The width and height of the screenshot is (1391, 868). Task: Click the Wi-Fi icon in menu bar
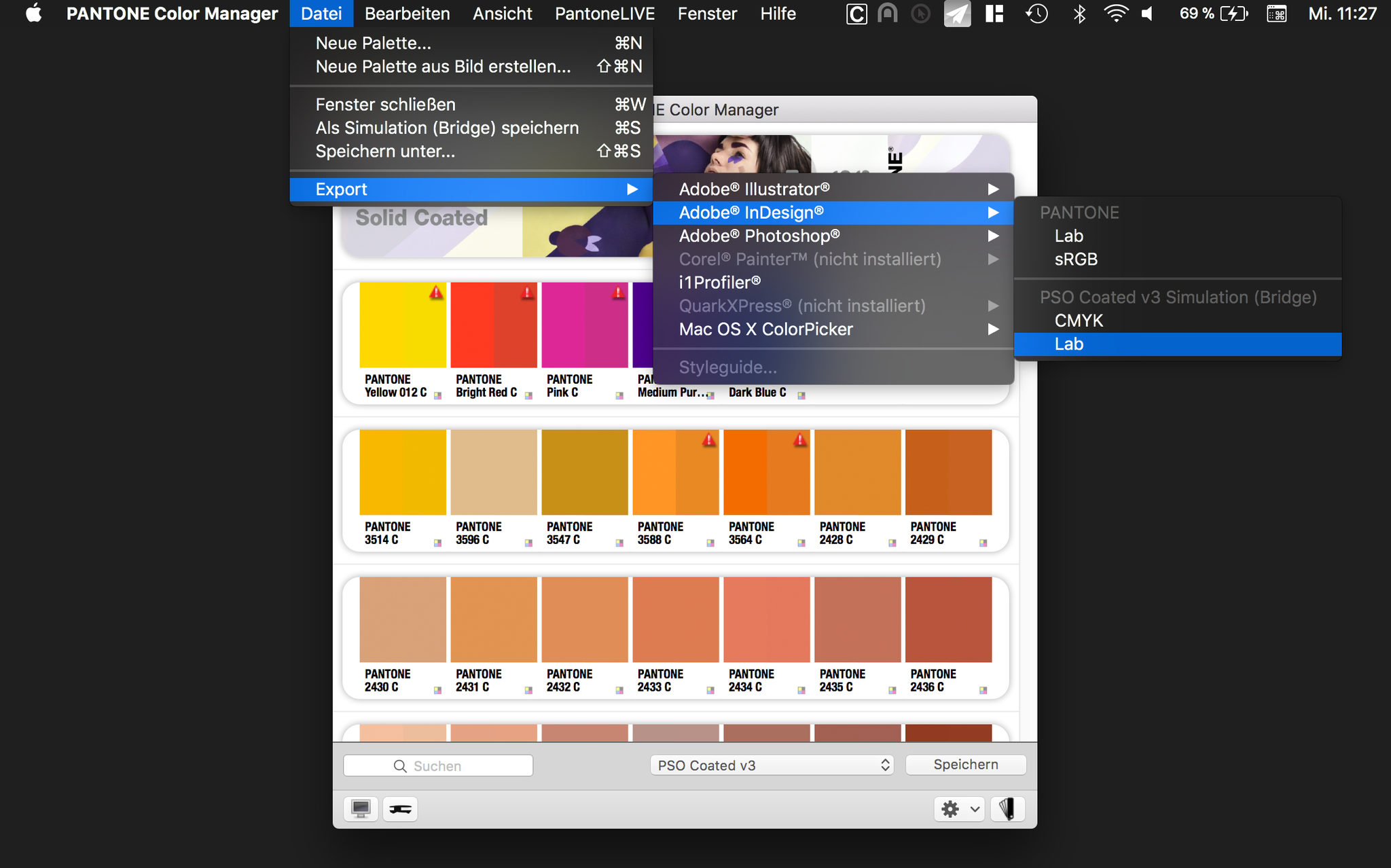click(1116, 14)
